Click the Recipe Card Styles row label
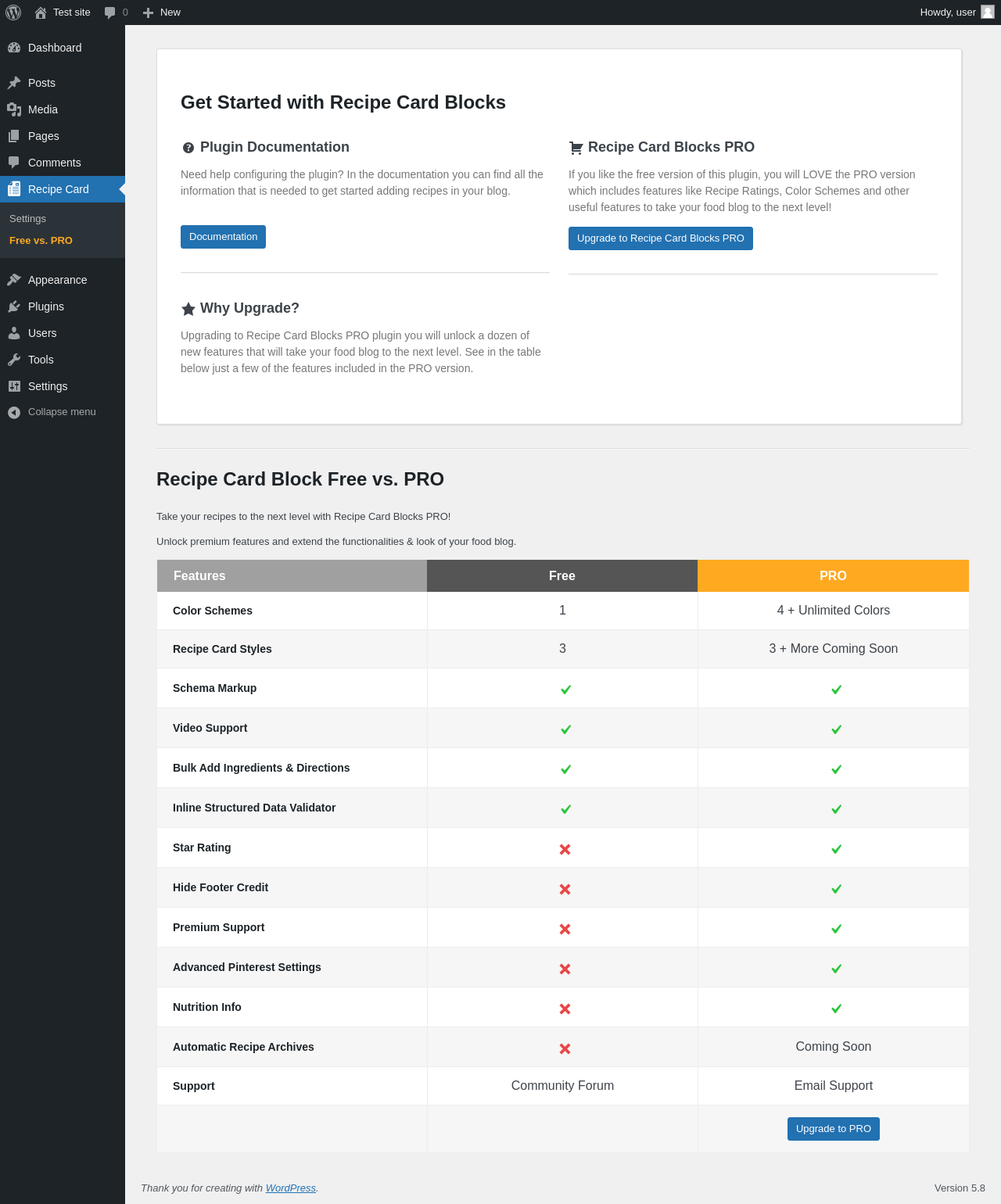 (x=222, y=649)
